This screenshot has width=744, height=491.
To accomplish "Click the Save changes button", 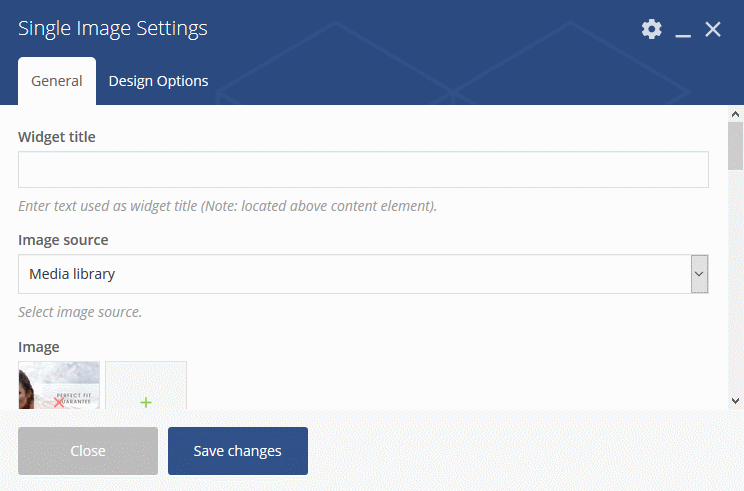I will (x=238, y=451).
